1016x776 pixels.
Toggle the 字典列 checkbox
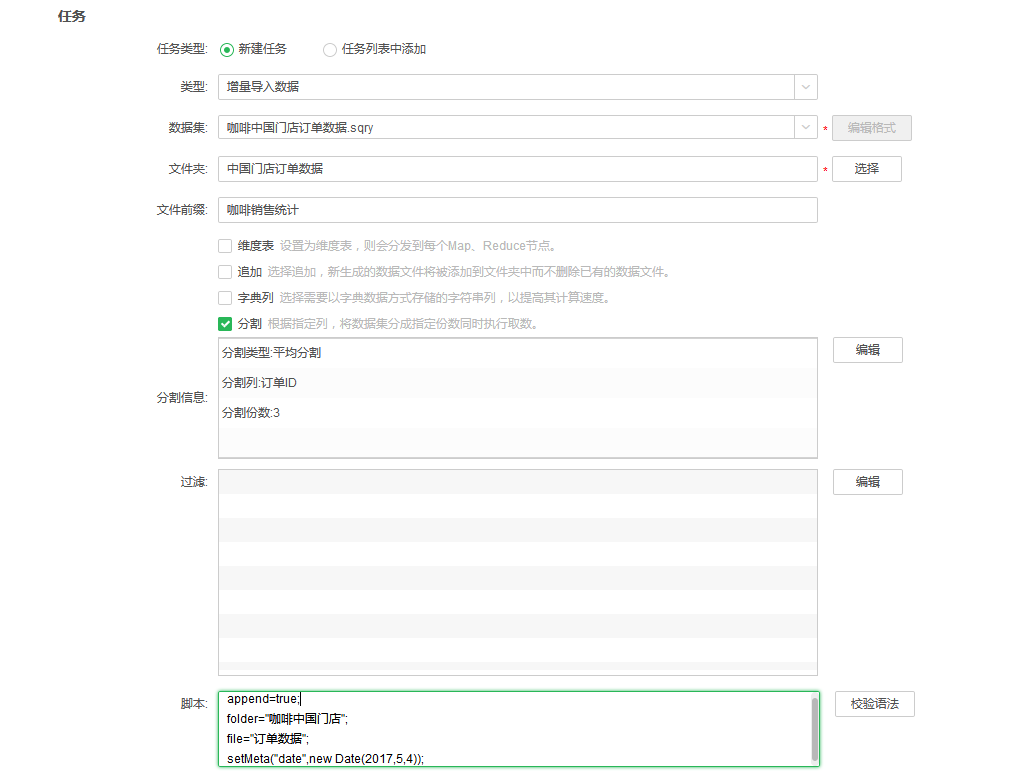(225, 298)
